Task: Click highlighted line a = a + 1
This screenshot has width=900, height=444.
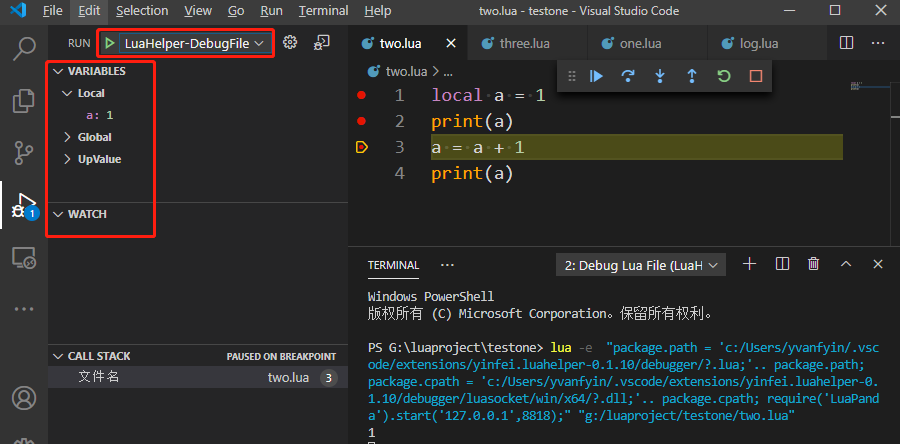Action: (637, 147)
